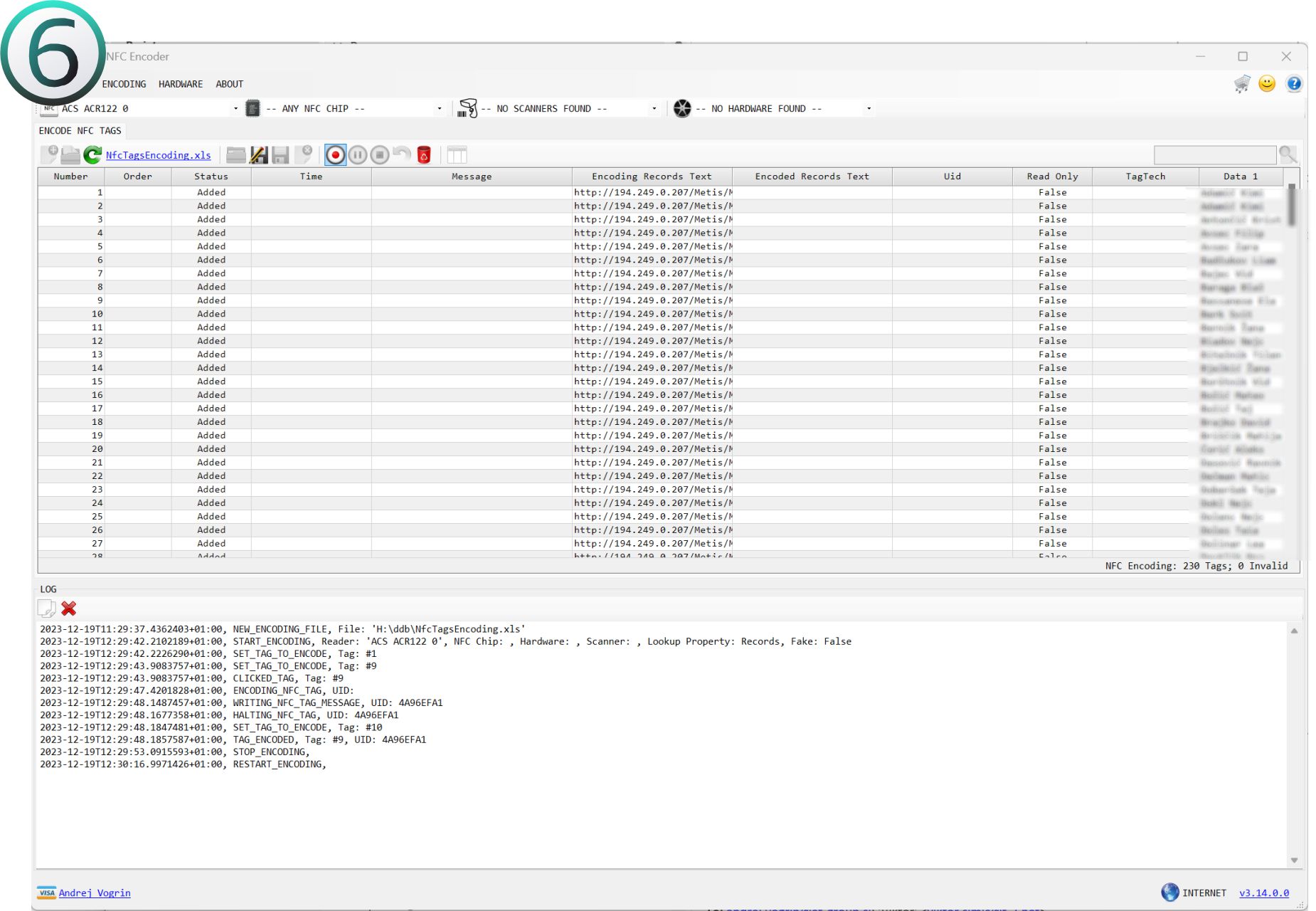This screenshot has width=1316, height=911.
Task: Open the table columns layout icon
Action: [457, 154]
